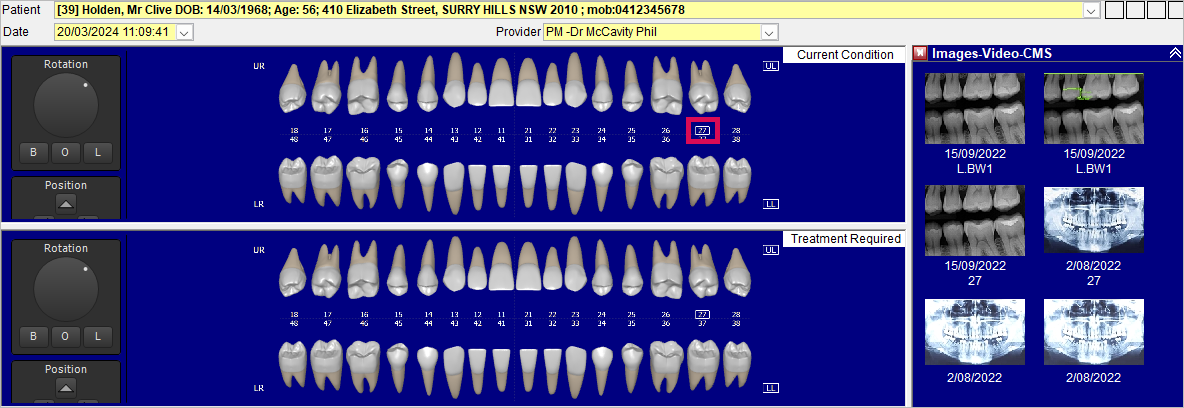
Task: Open the annotated L.BW1 x-ray thumbnail
Action: tap(1085, 108)
